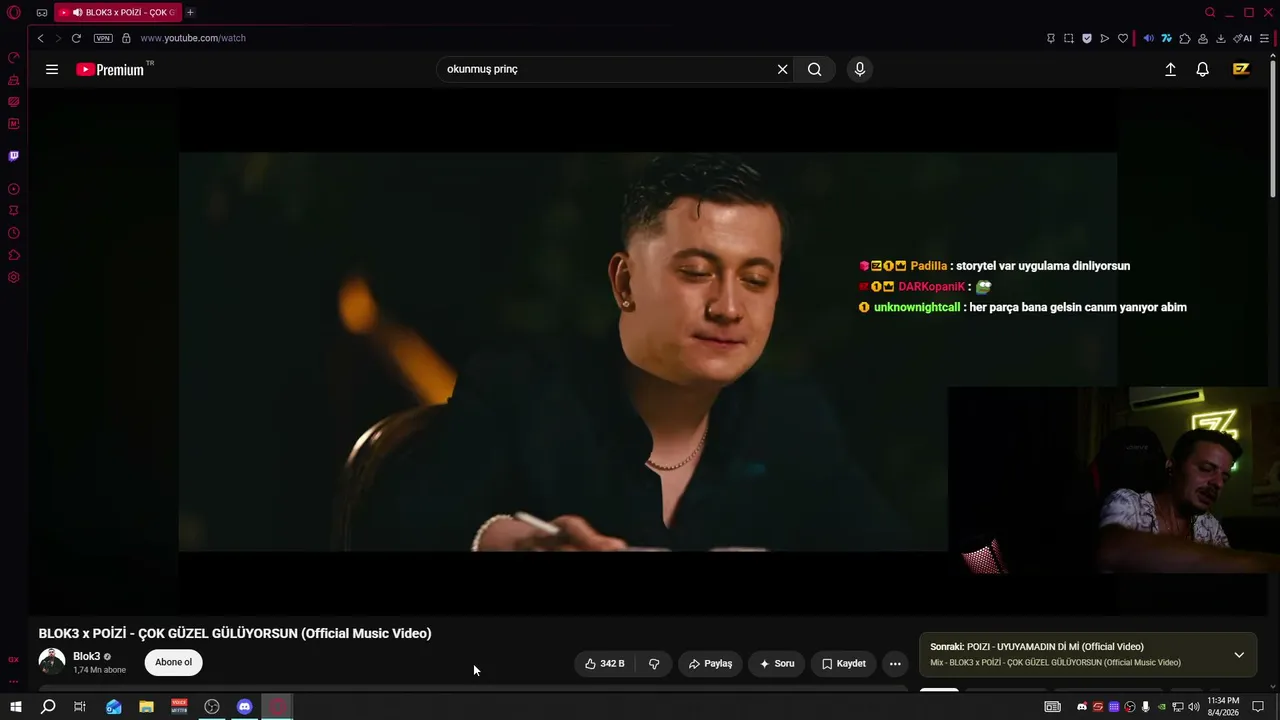Open the browser AI assistant button
The height and width of the screenshot is (720, 1280).
1243,38
